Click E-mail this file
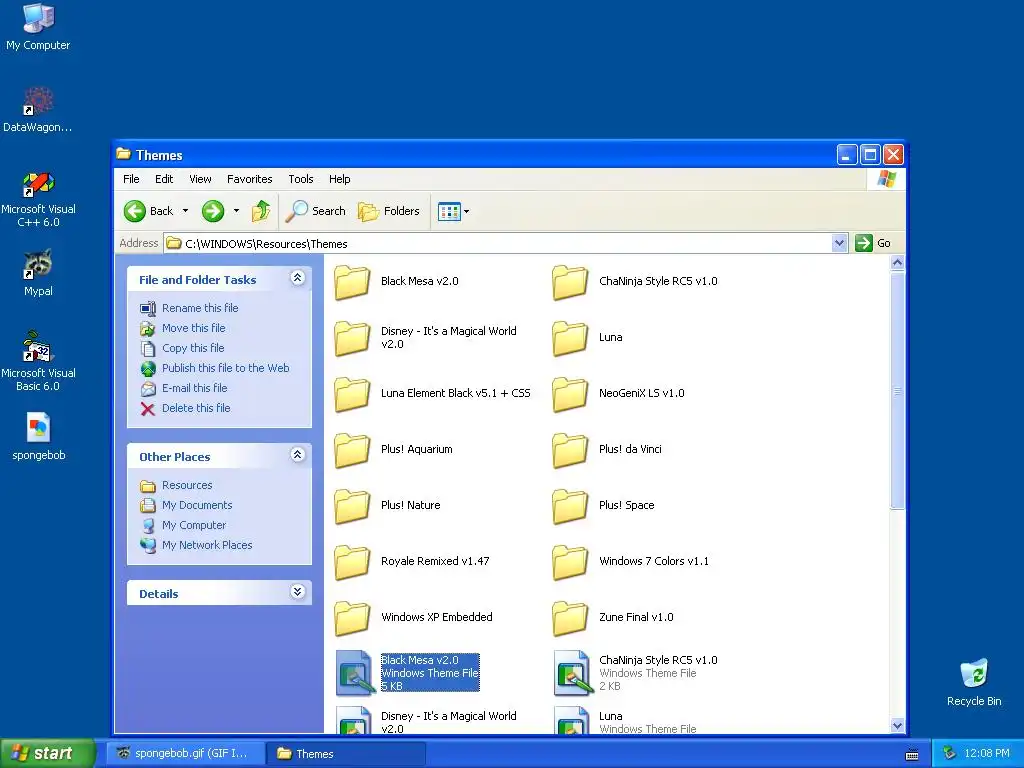 point(195,388)
